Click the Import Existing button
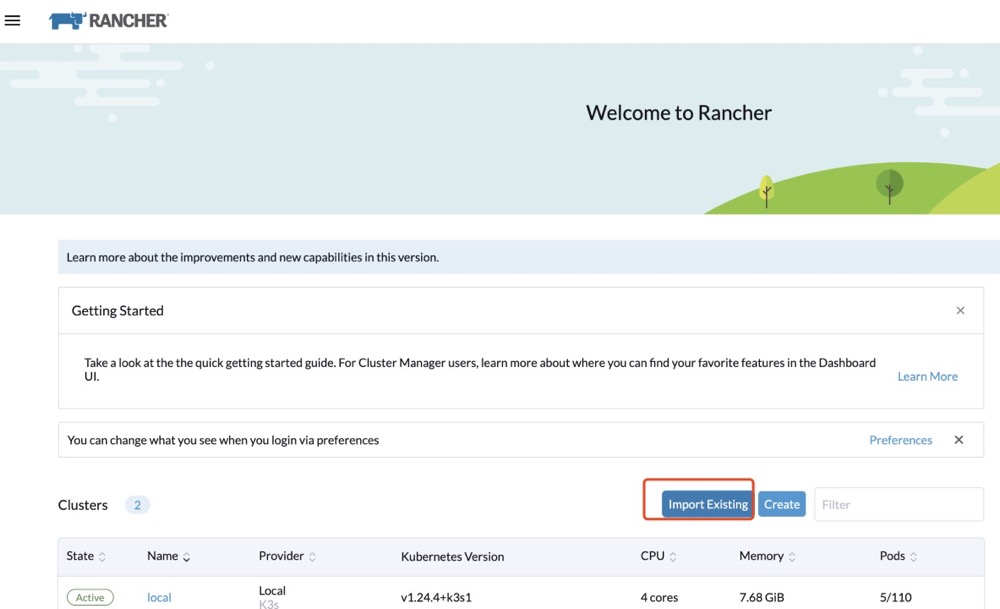Viewport: 1000px width, 609px height. tap(708, 504)
